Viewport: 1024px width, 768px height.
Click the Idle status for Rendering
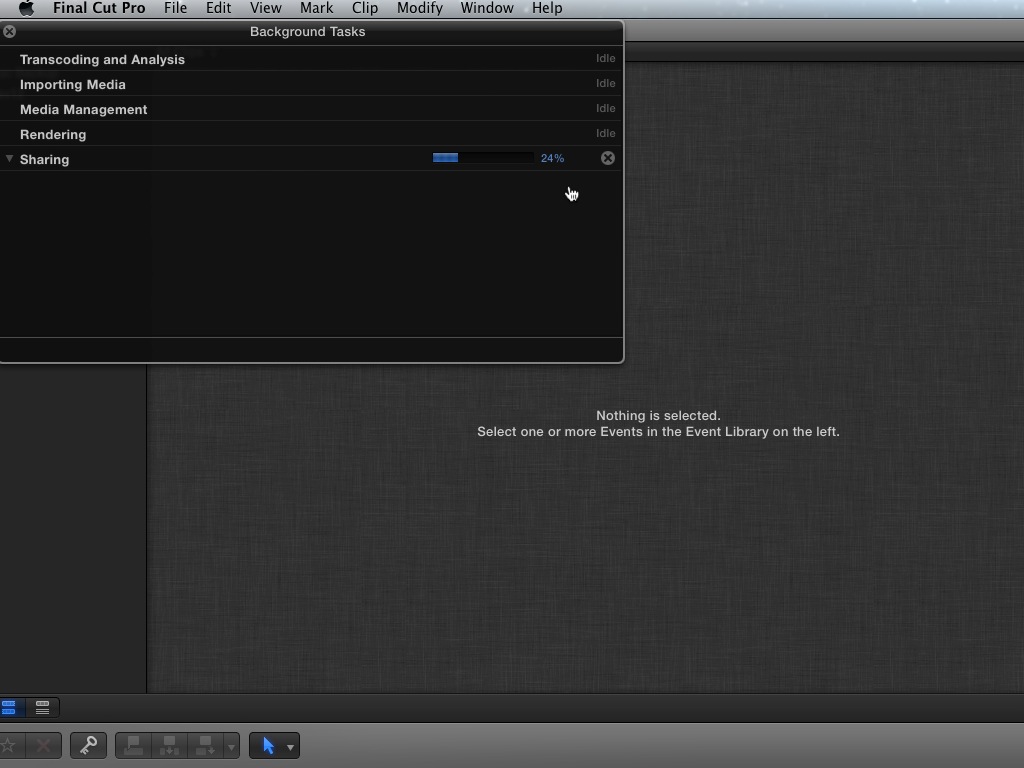click(605, 133)
